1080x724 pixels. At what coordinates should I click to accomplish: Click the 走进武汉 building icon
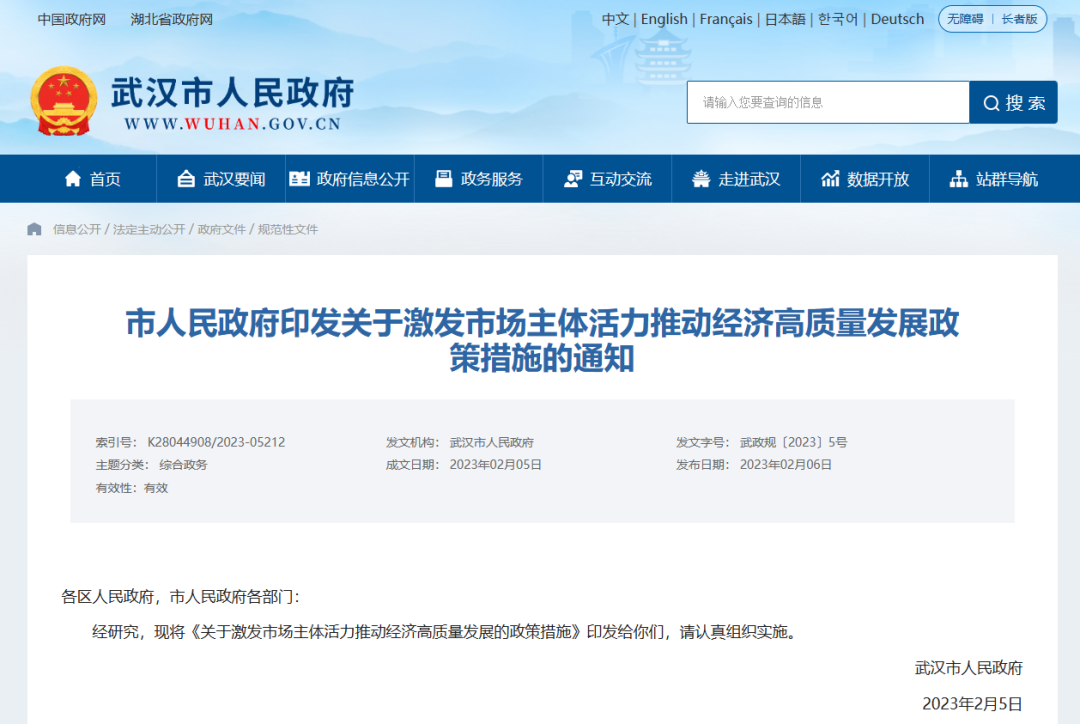[701, 179]
